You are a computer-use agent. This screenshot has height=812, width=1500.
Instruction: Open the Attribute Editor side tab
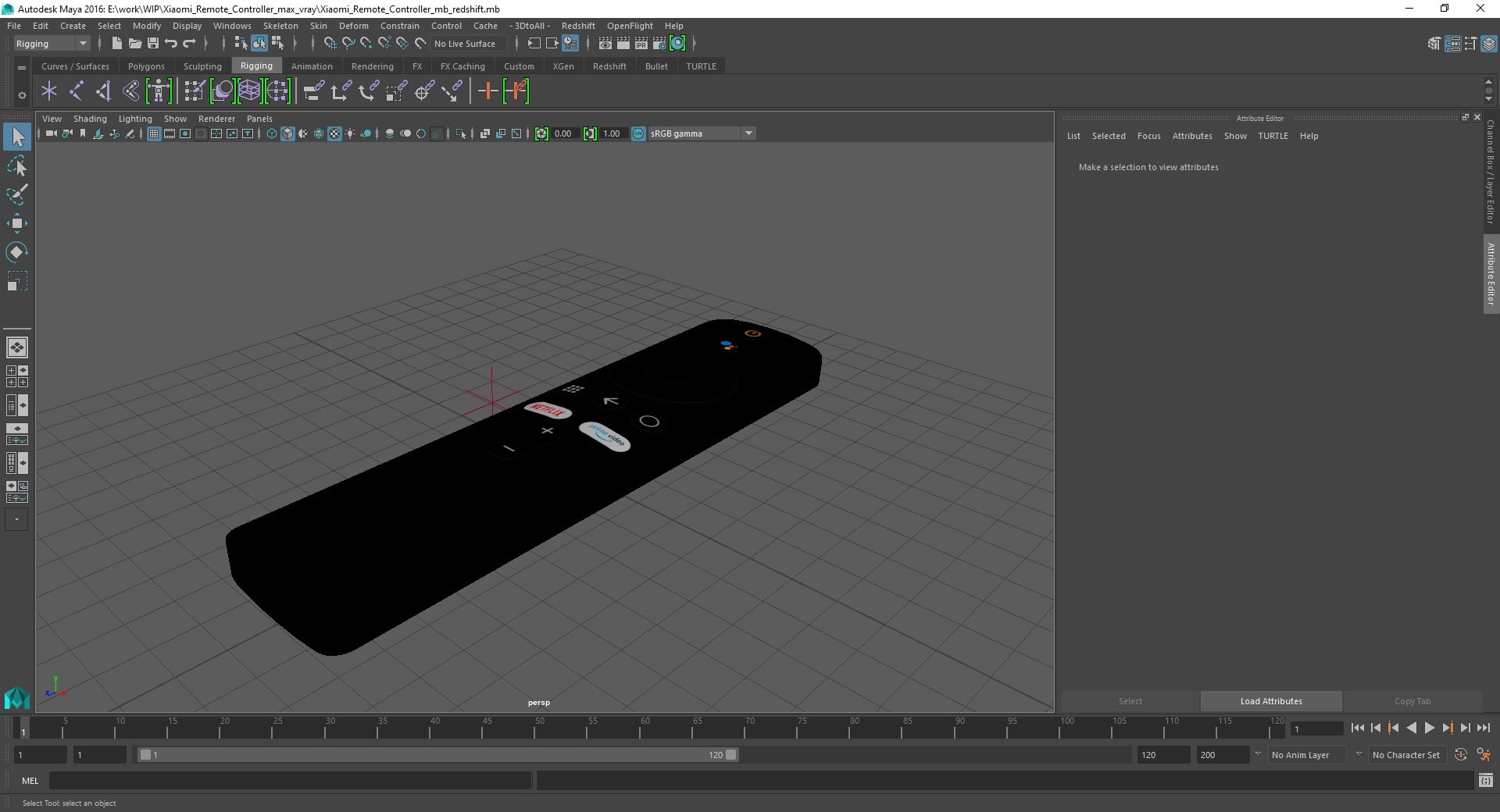point(1491,274)
